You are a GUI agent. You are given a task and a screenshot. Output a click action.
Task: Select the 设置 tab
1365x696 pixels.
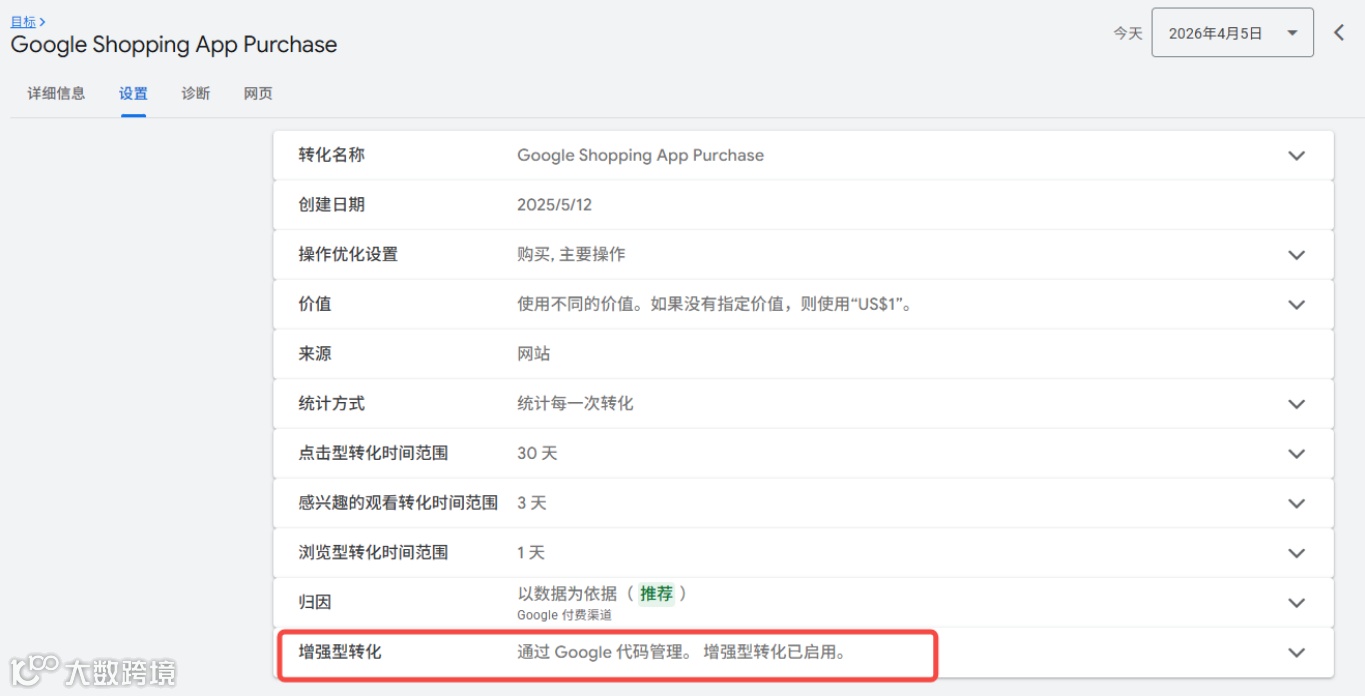[133, 94]
